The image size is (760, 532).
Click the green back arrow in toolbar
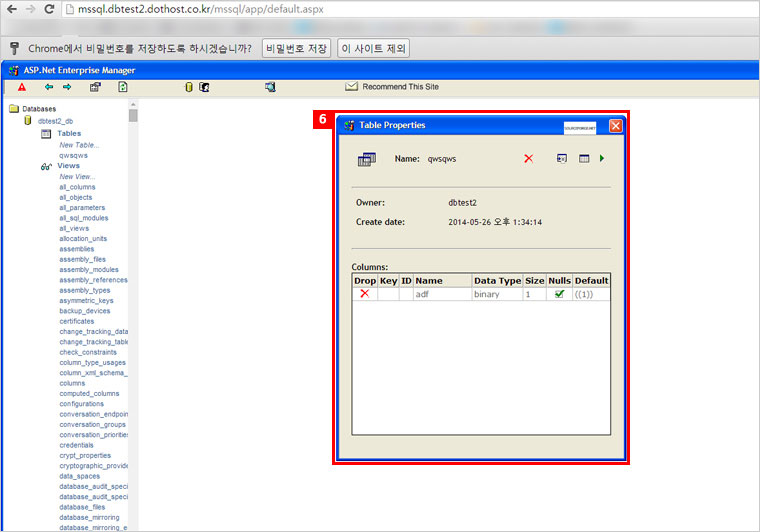48,87
